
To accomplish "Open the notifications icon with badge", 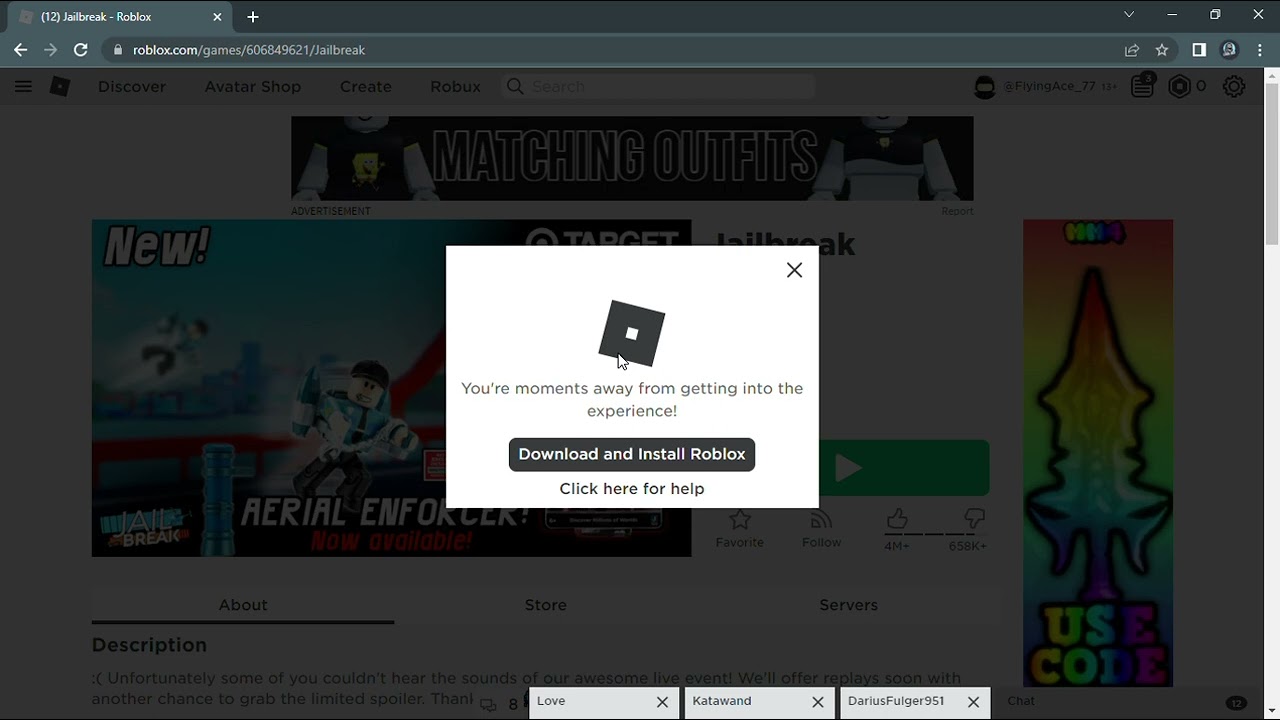I will pos(1143,86).
